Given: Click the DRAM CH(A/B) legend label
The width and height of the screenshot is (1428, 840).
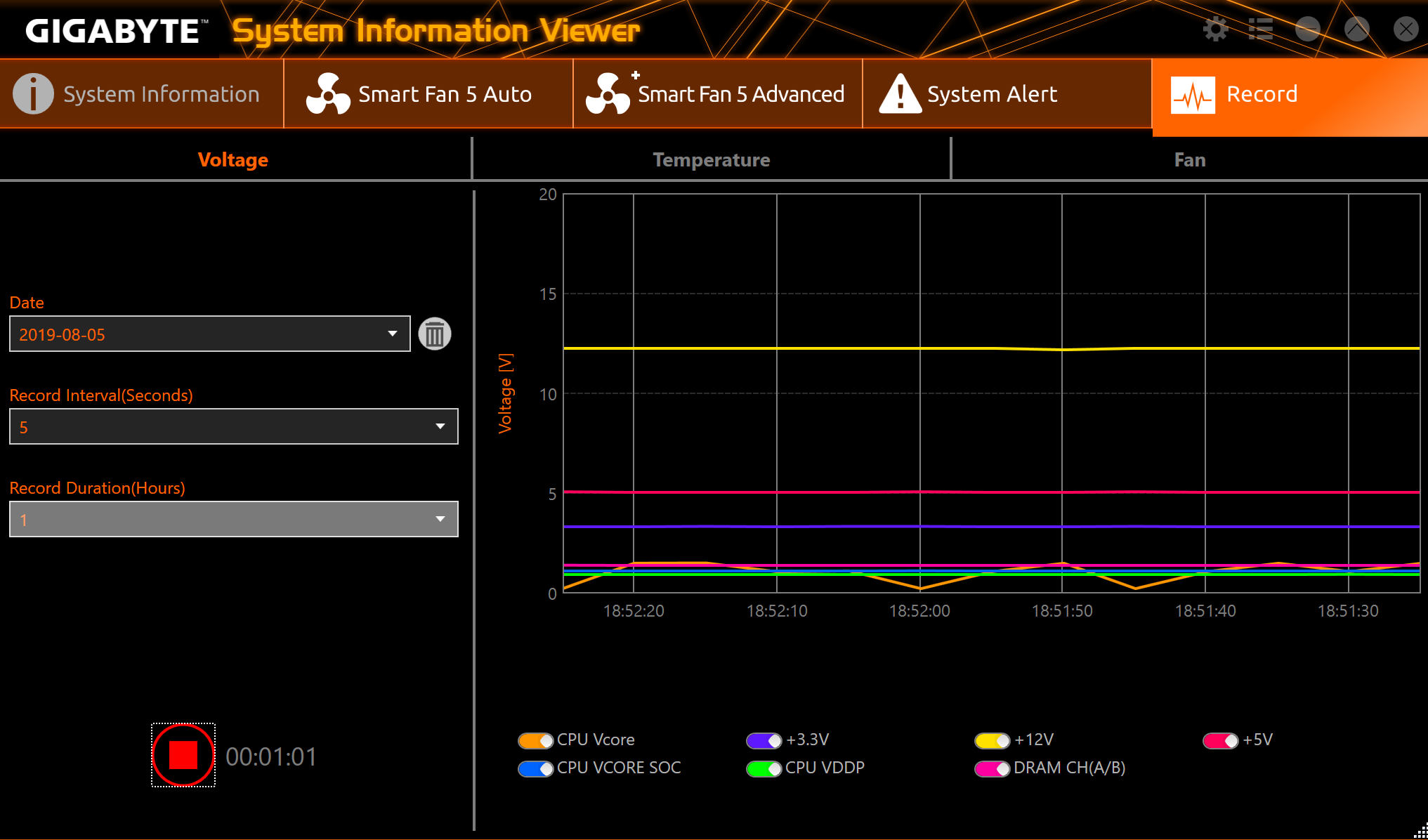Looking at the screenshot, I should coord(1069,768).
